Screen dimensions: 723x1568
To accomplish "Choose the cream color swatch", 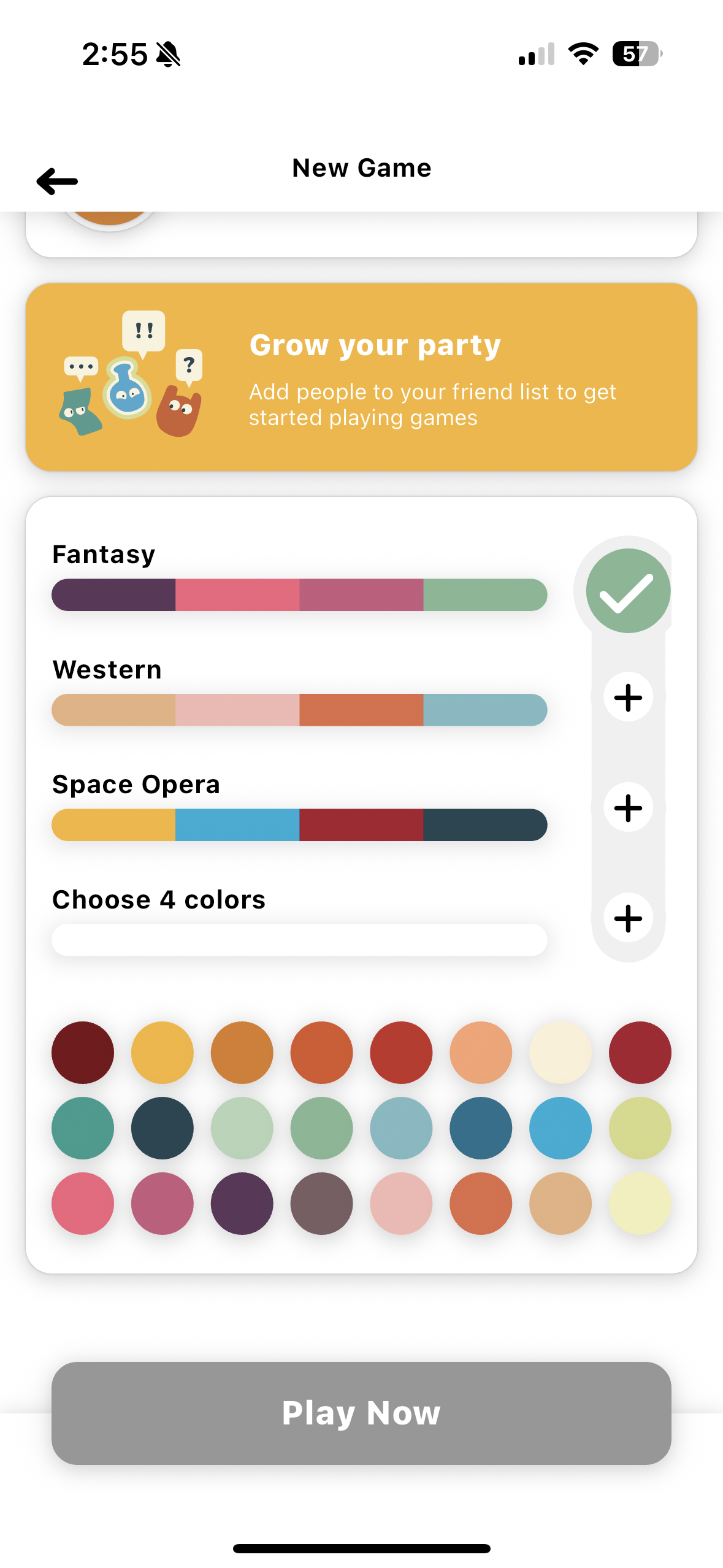I will point(560,1053).
